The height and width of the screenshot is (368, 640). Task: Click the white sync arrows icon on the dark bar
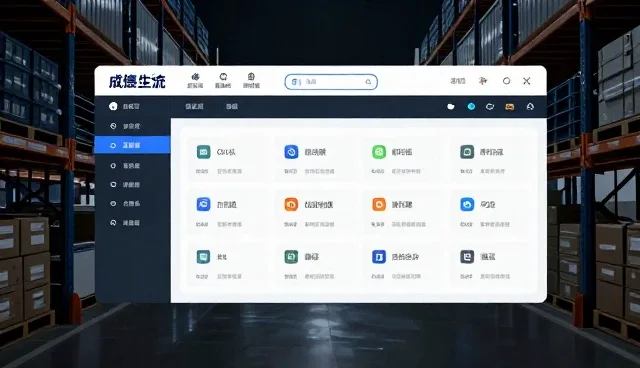(490, 106)
